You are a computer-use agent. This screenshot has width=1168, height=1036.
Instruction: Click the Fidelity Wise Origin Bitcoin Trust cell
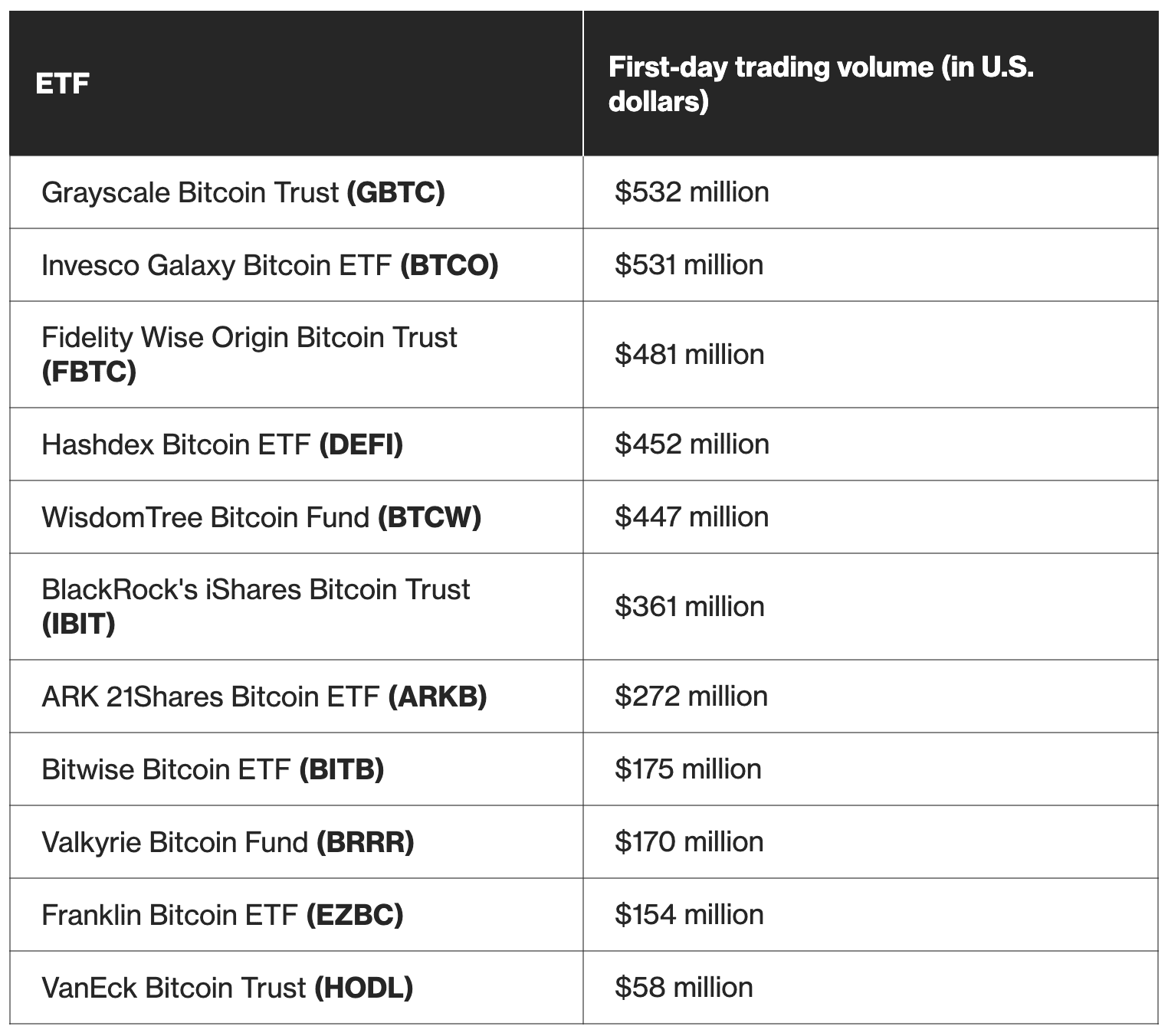249,354
